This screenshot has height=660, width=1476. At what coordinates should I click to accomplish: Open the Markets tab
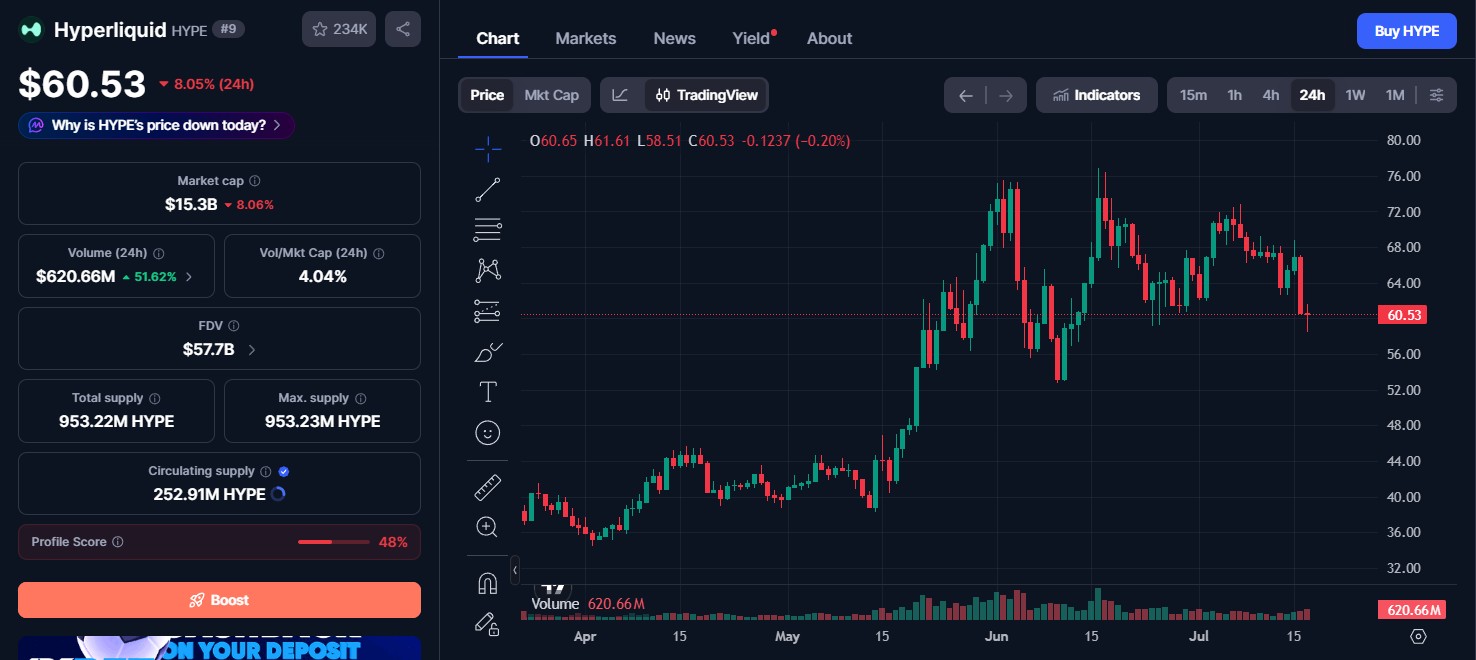tap(586, 39)
